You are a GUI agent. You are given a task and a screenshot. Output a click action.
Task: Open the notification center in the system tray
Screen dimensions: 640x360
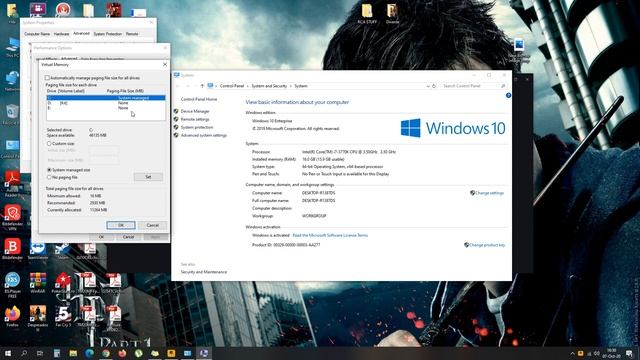point(629,353)
